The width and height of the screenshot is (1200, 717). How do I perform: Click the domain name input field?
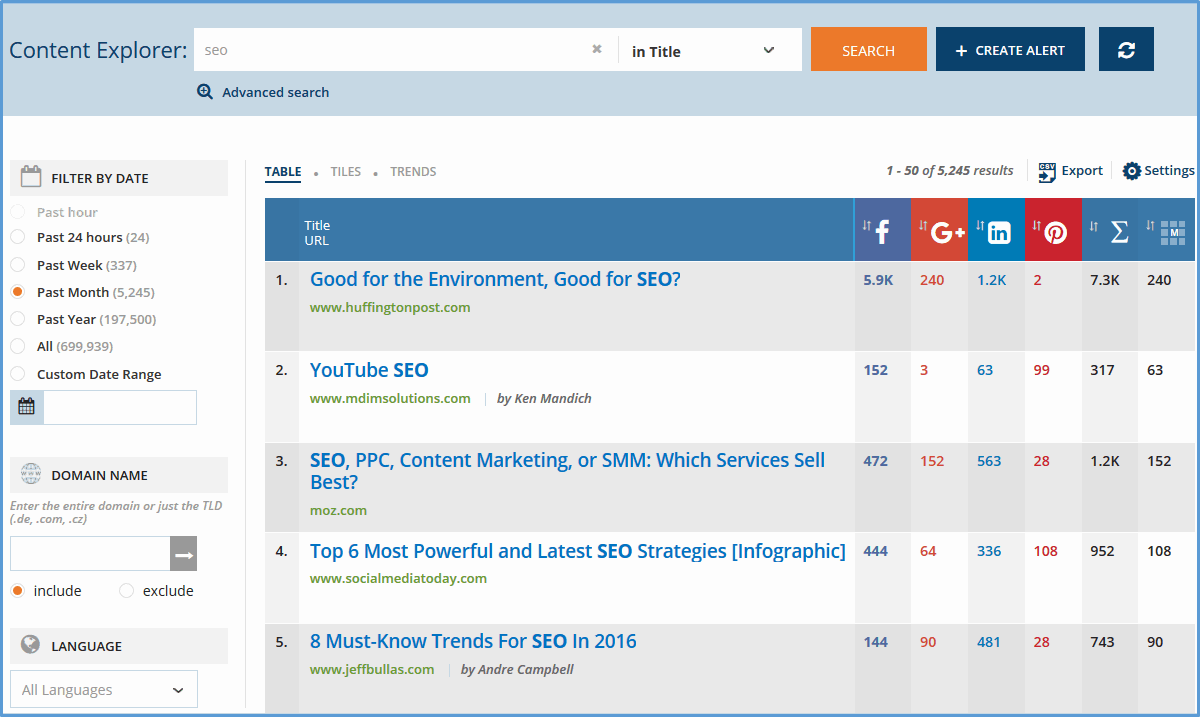coord(90,554)
